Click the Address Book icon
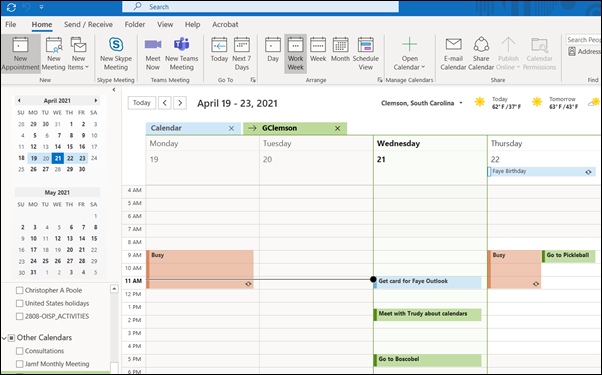The height and width of the screenshot is (375, 602). (572, 51)
